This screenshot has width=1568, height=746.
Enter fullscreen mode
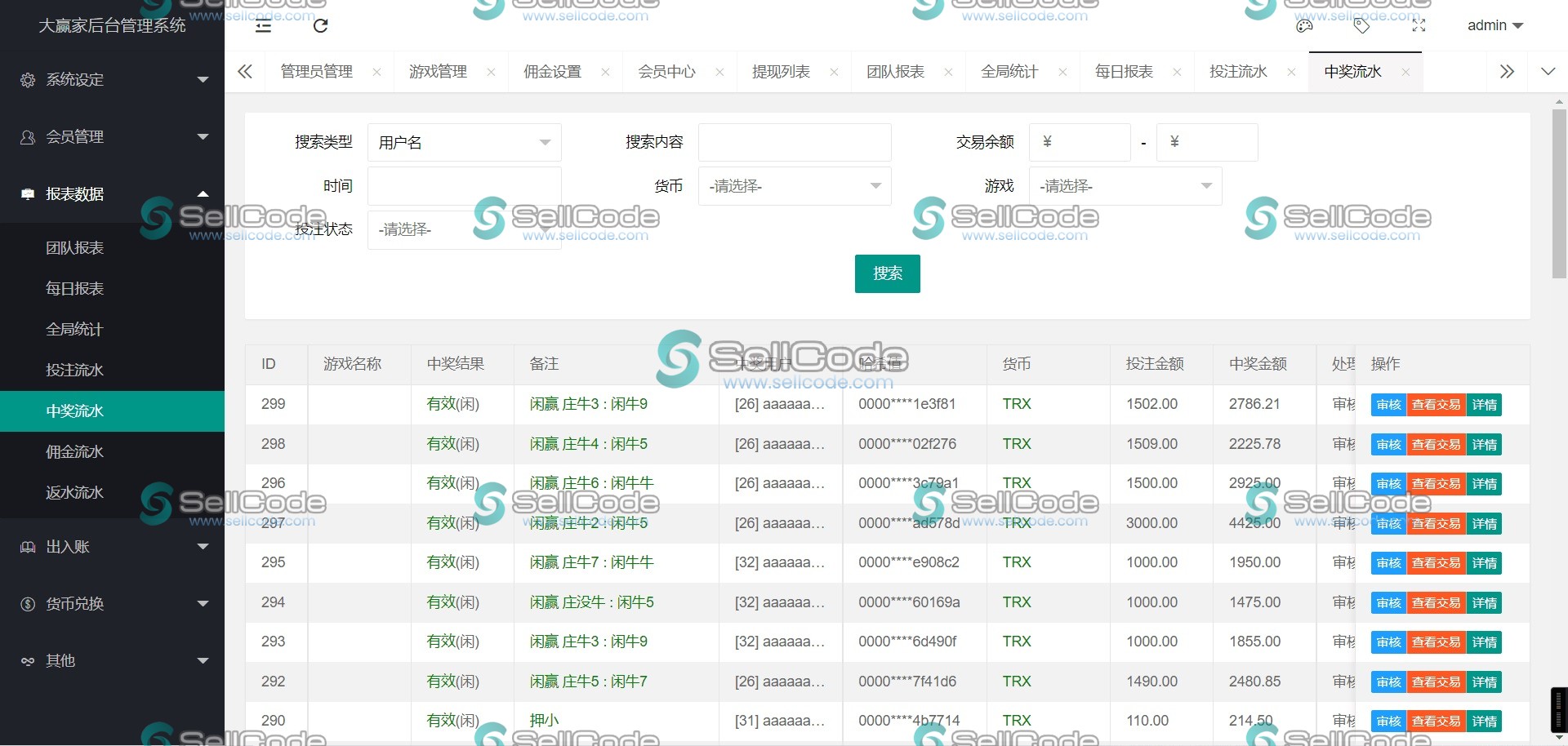coord(1419,26)
